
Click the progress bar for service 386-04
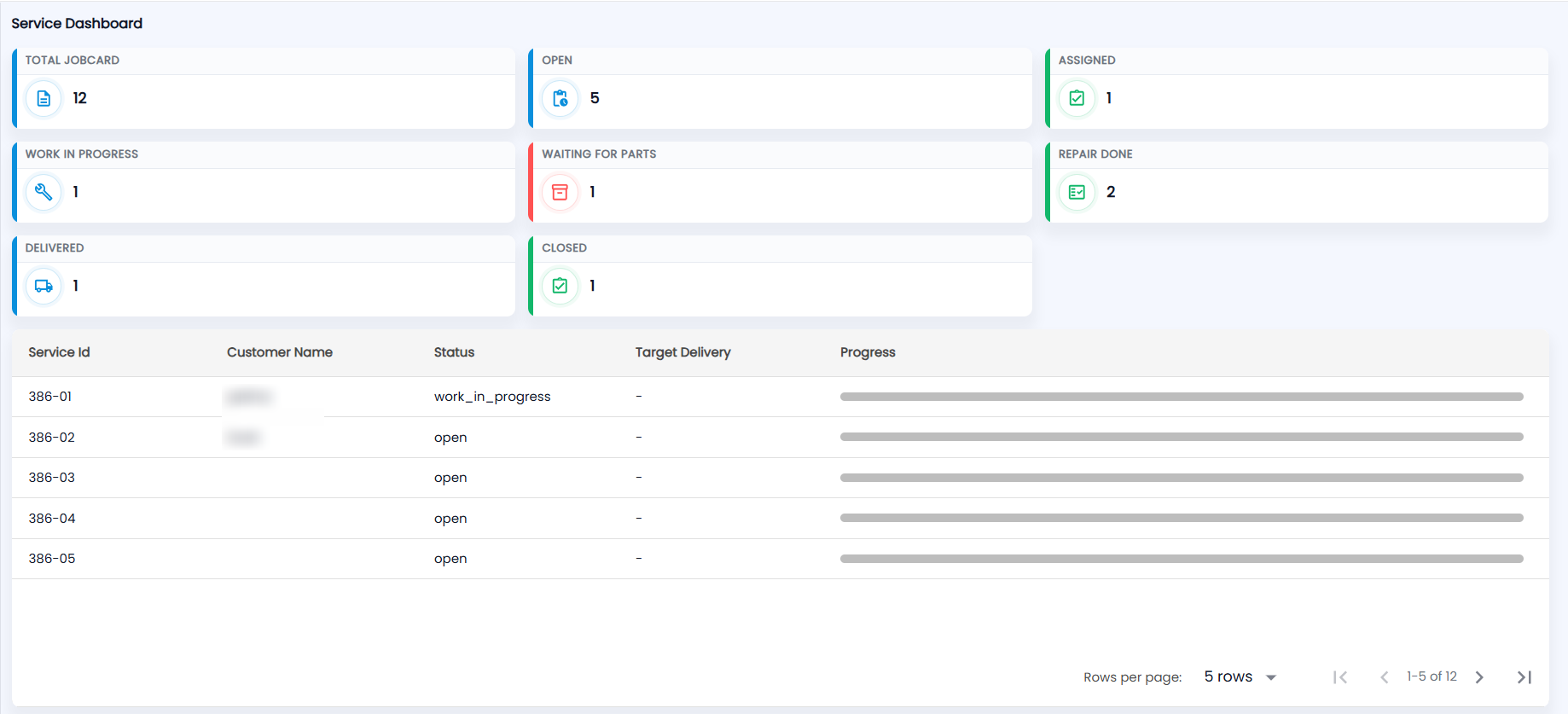tap(1182, 518)
